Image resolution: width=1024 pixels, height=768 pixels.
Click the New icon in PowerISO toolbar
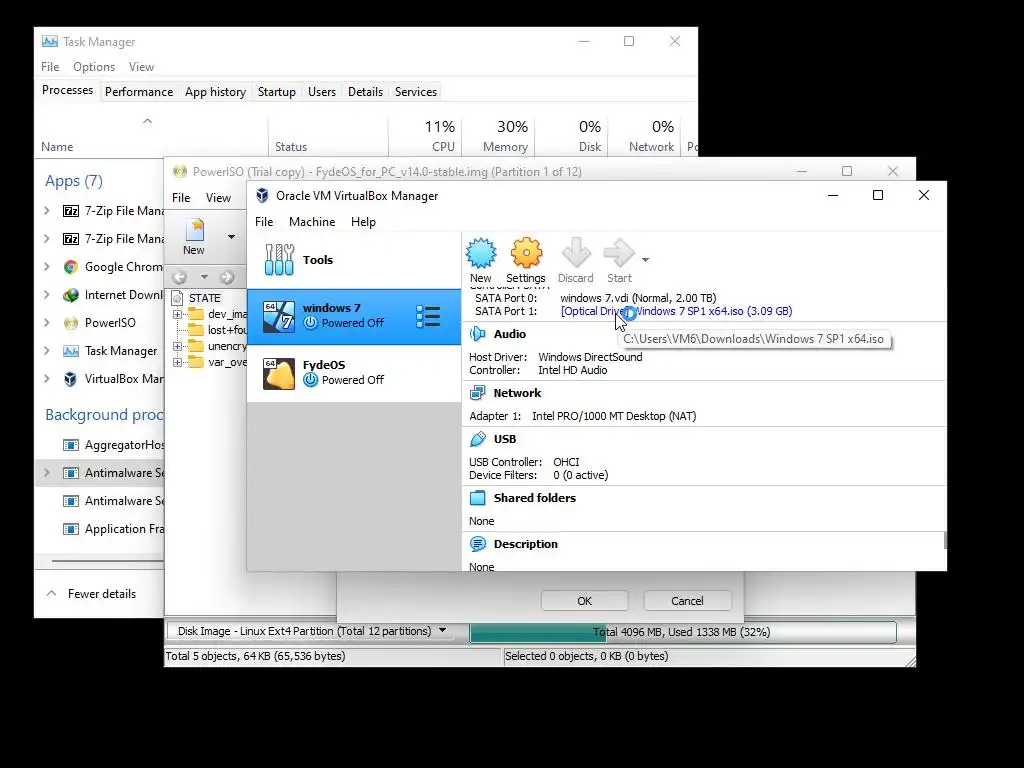pos(194,236)
